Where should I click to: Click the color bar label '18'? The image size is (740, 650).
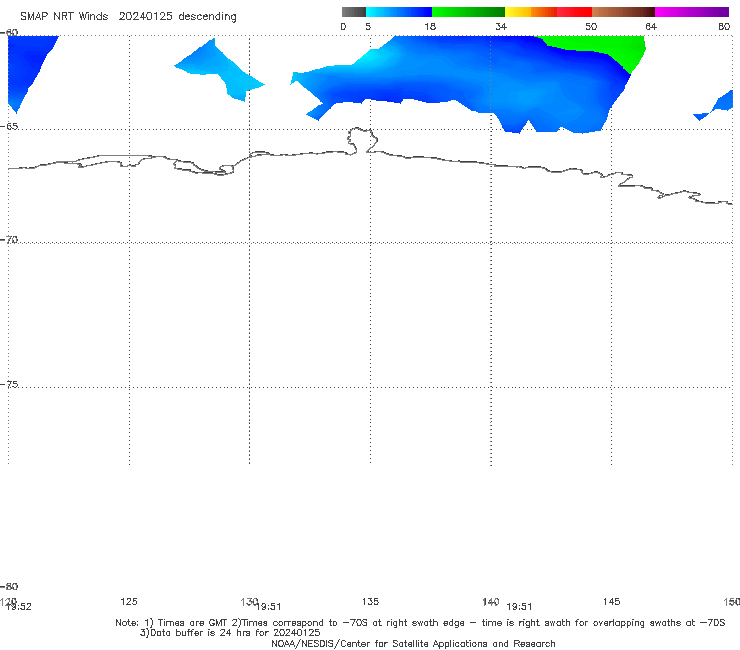click(x=430, y=27)
